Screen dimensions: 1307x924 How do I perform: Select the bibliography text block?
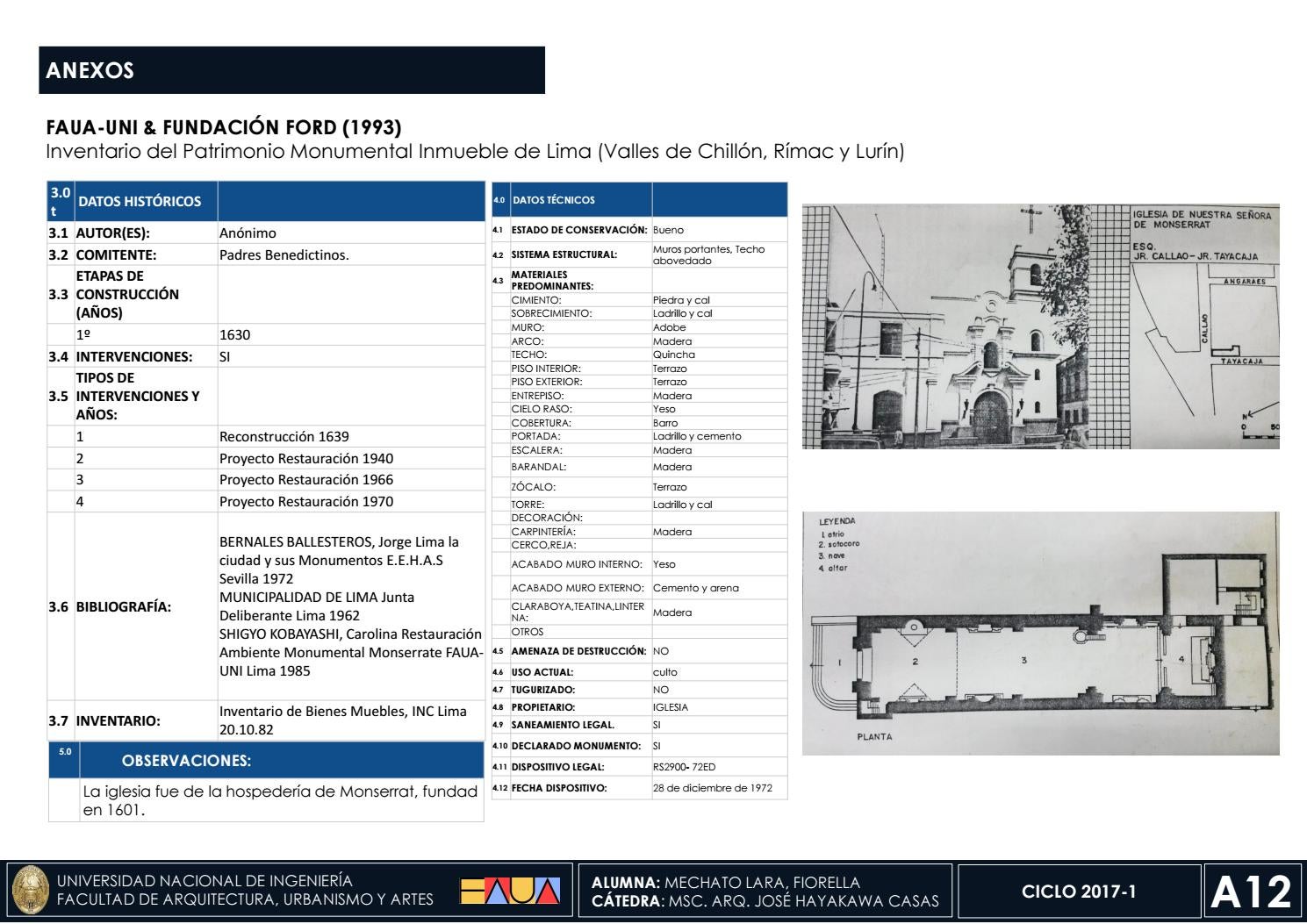351,606
